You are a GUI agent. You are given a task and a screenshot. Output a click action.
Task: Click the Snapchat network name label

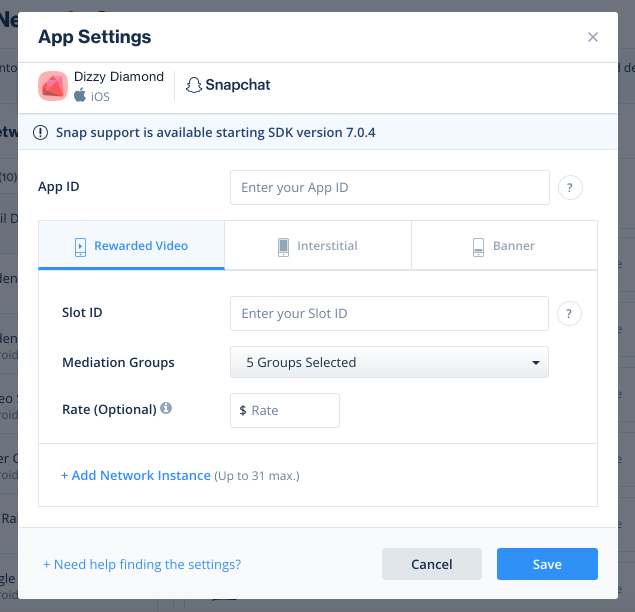(238, 86)
